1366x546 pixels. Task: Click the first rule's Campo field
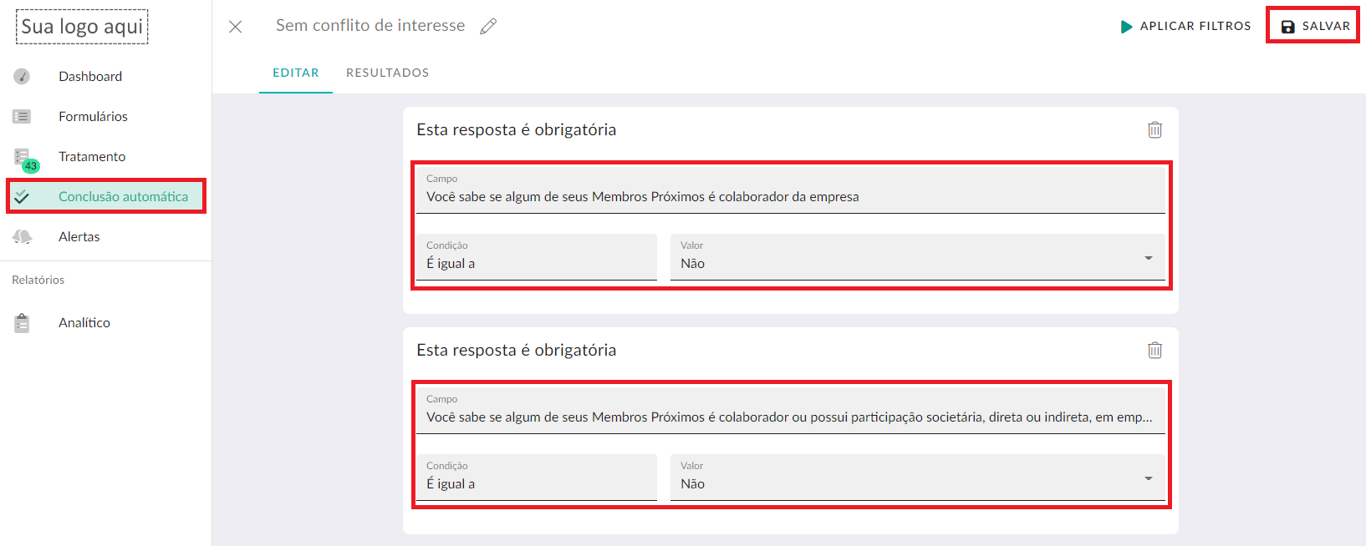(x=790, y=191)
